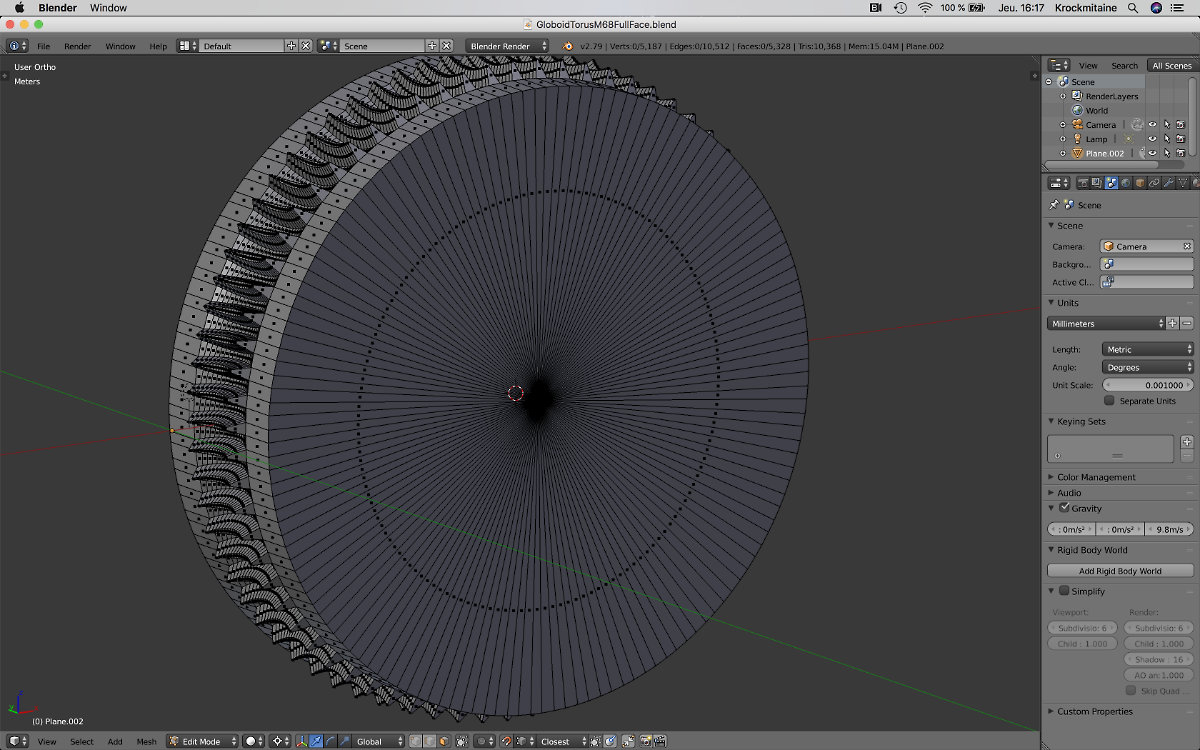Viewport: 1200px width, 750px height.
Task: Click the 3D manipulator axes toggle icon
Action: (302, 741)
